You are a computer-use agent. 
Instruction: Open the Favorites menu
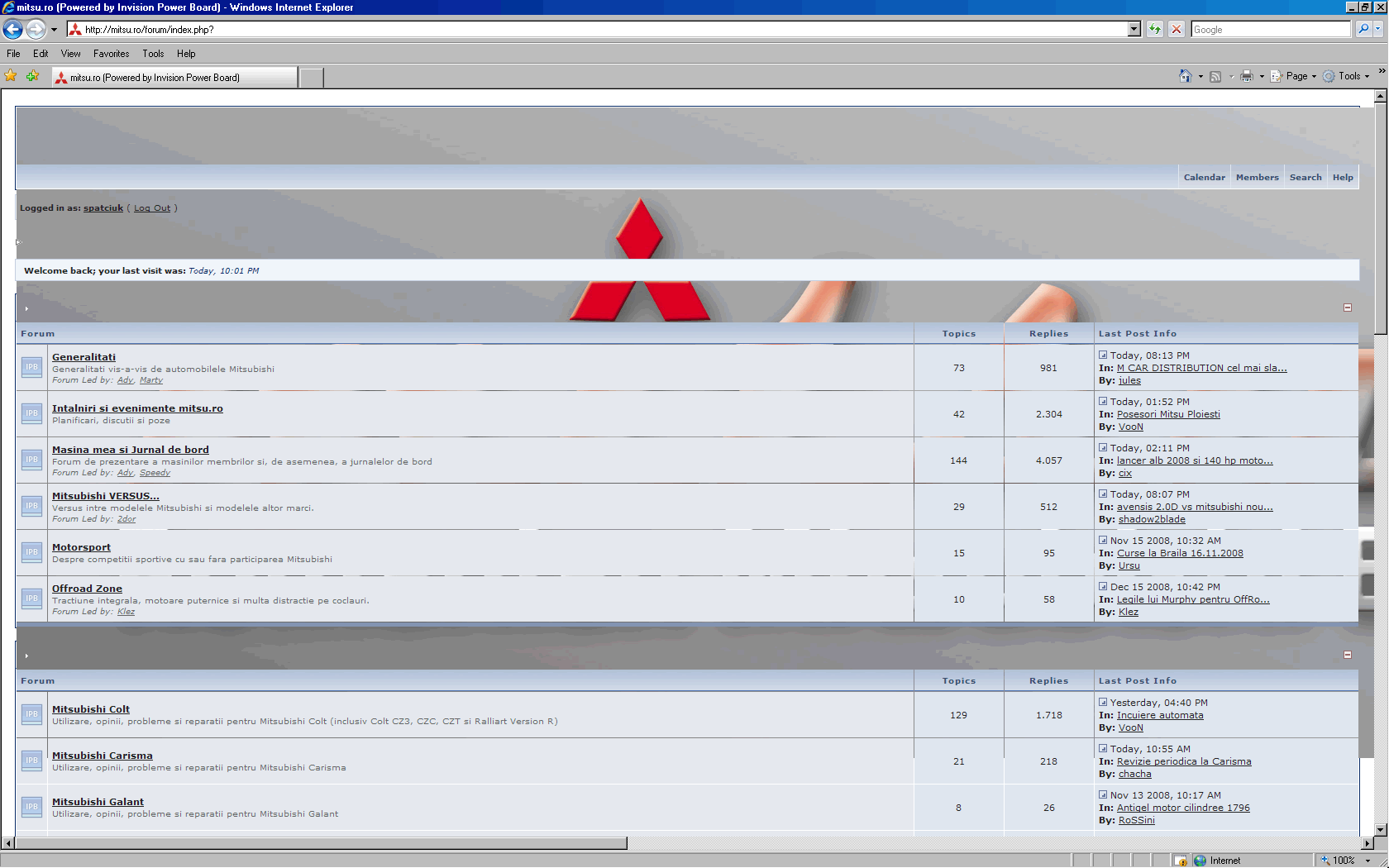coord(112,54)
